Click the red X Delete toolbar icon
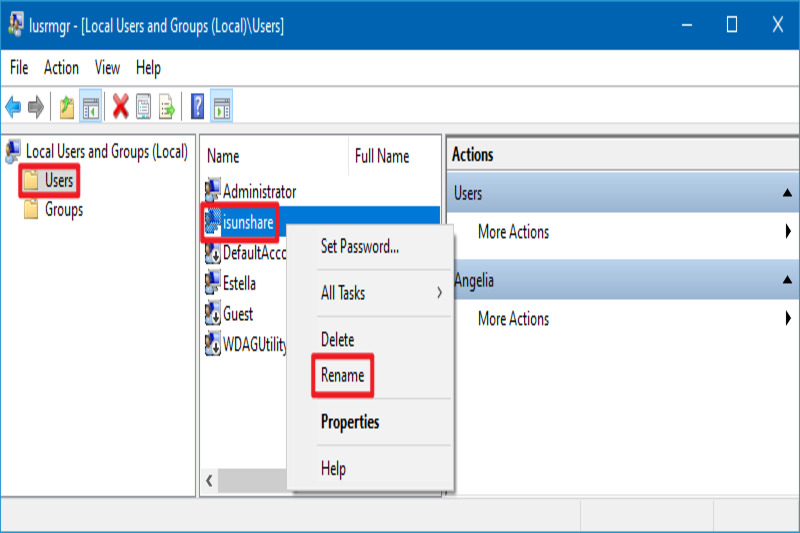This screenshot has height=533, width=800. [x=120, y=106]
